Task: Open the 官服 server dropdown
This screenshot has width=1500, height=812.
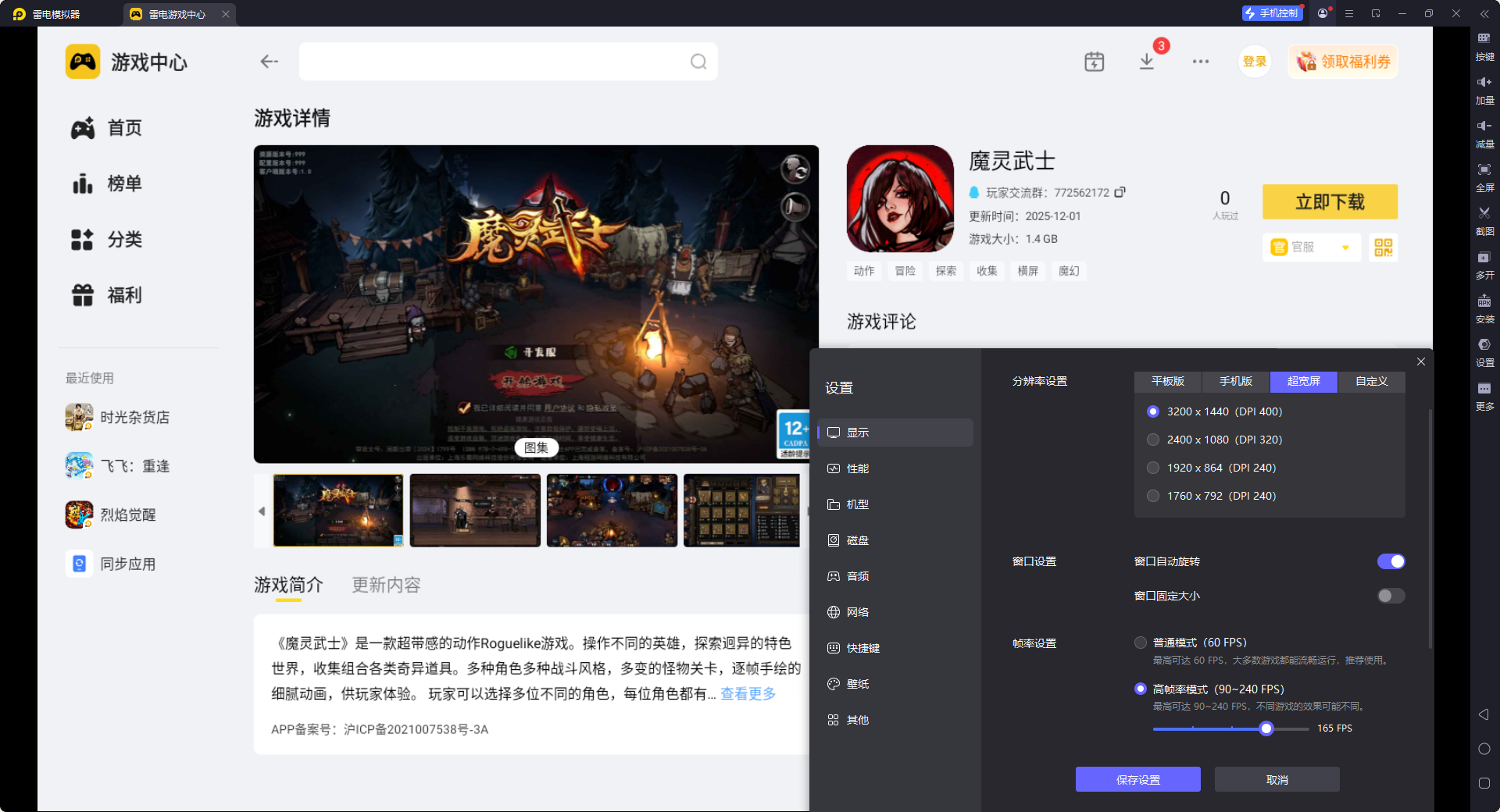Action: pos(1311,247)
